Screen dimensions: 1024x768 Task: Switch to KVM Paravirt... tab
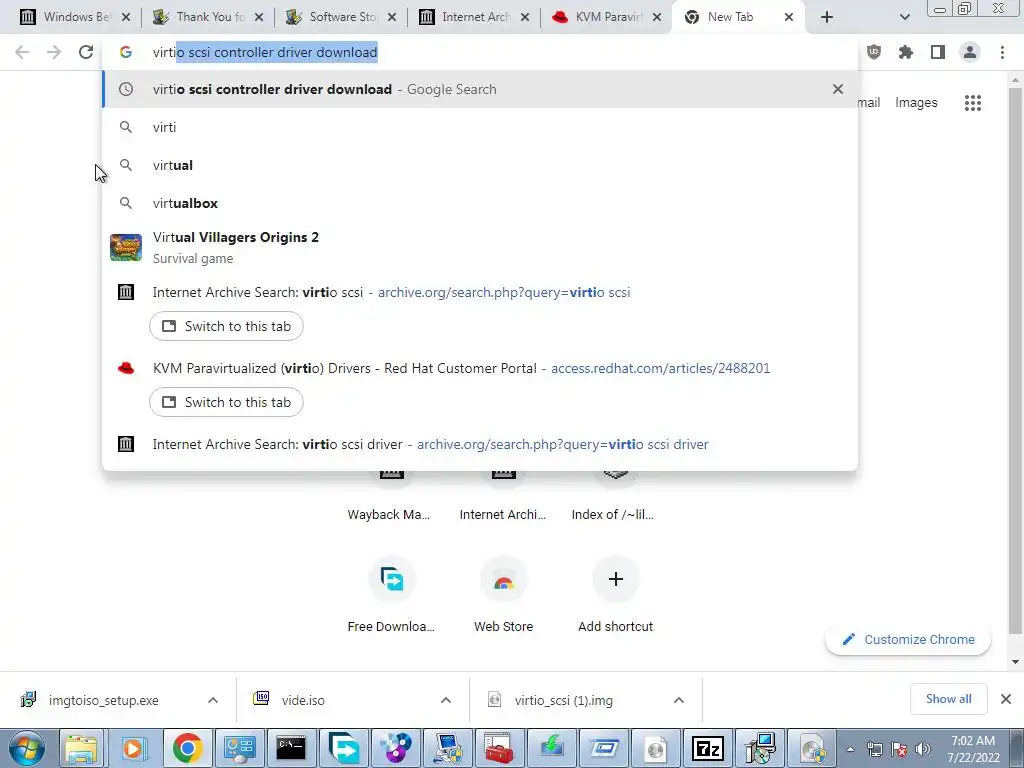tap(607, 17)
